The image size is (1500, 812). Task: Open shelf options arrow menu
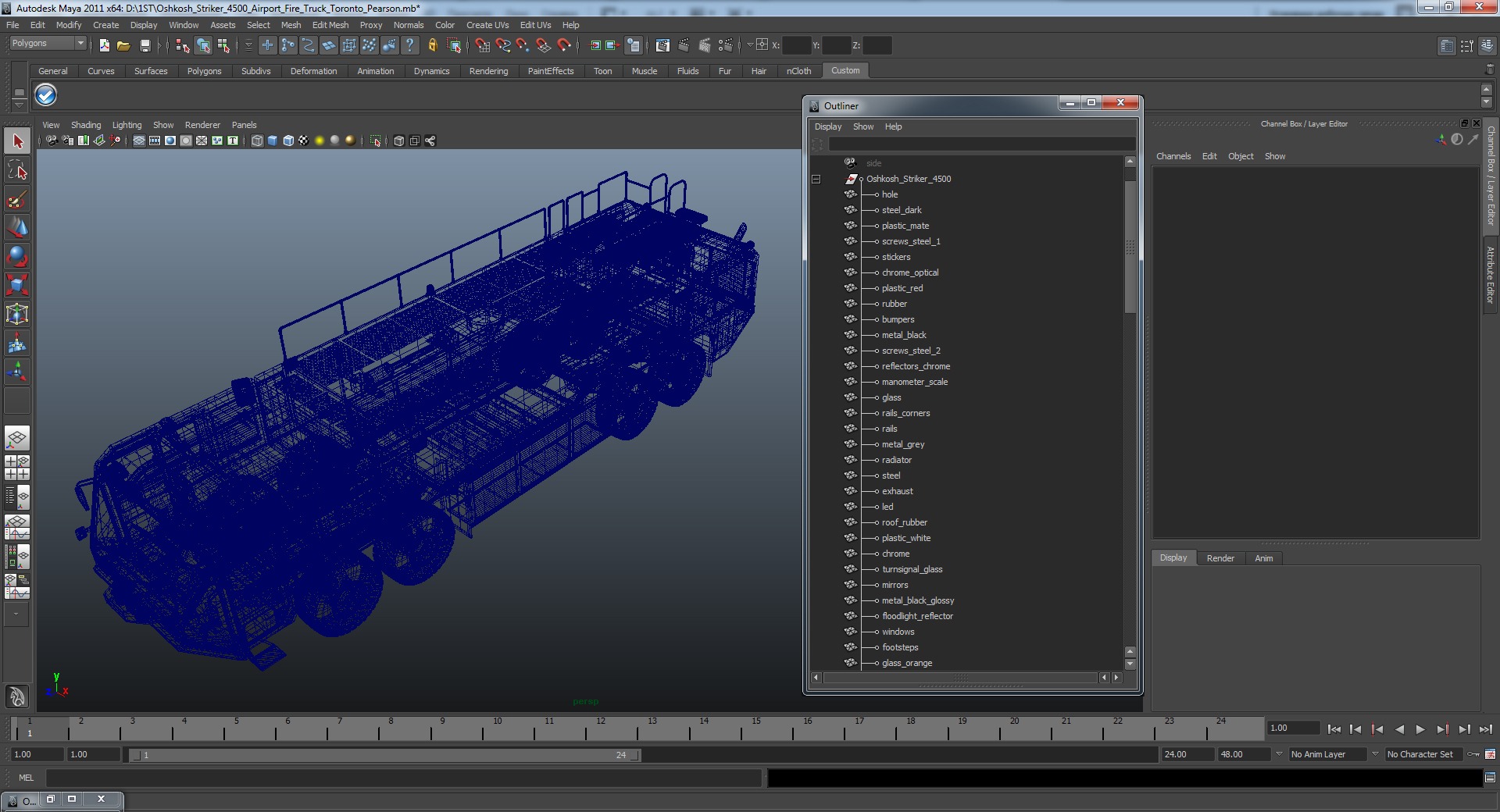(19, 104)
